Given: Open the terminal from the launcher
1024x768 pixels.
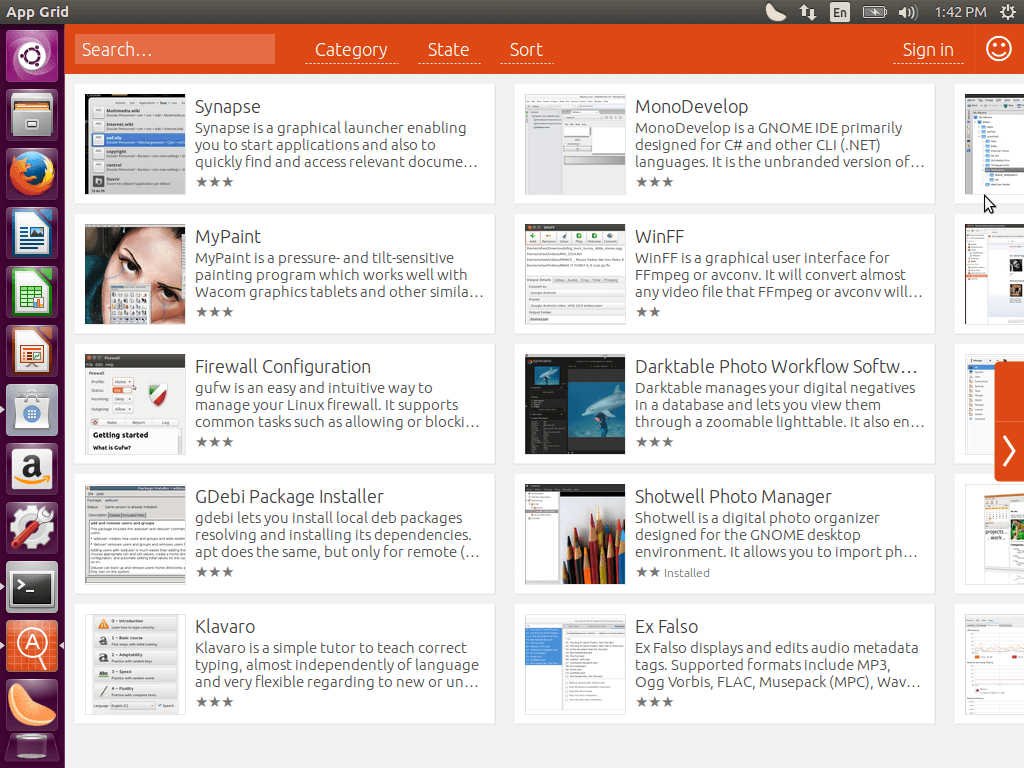Looking at the screenshot, I should [x=32, y=588].
